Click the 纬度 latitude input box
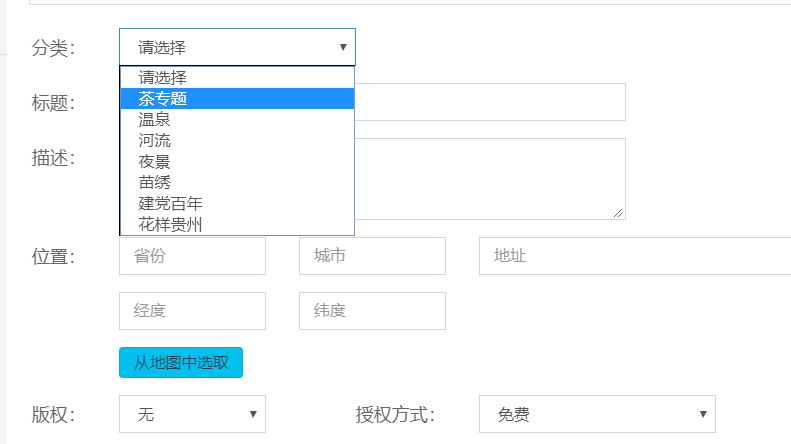Image resolution: width=791 pixels, height=444 pixels. (372, 311)
